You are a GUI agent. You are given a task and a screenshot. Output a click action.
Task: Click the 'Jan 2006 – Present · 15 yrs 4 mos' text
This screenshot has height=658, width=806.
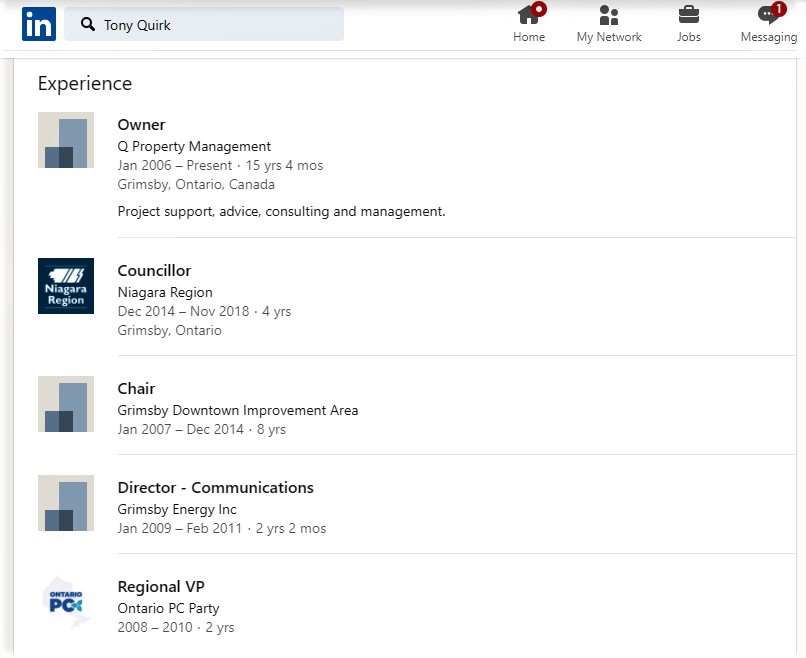tap(220, 166)
